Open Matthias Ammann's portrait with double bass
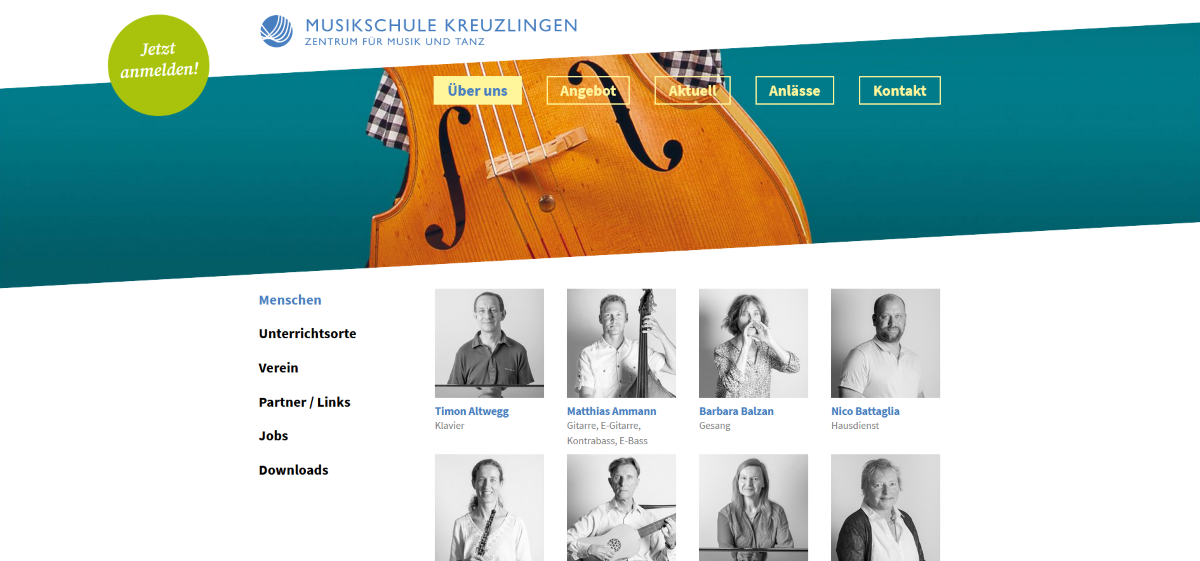1200x561 pixels. (621, 343)
